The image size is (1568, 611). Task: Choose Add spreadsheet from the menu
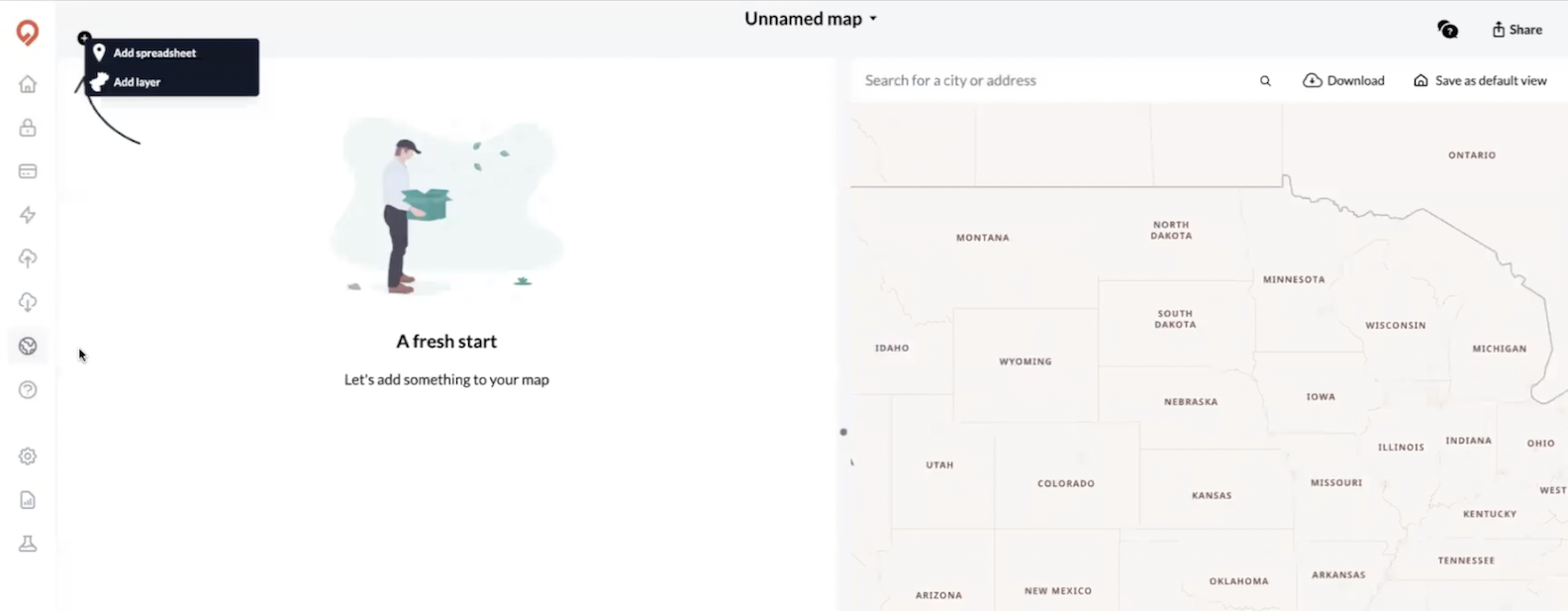coord(154,53)
